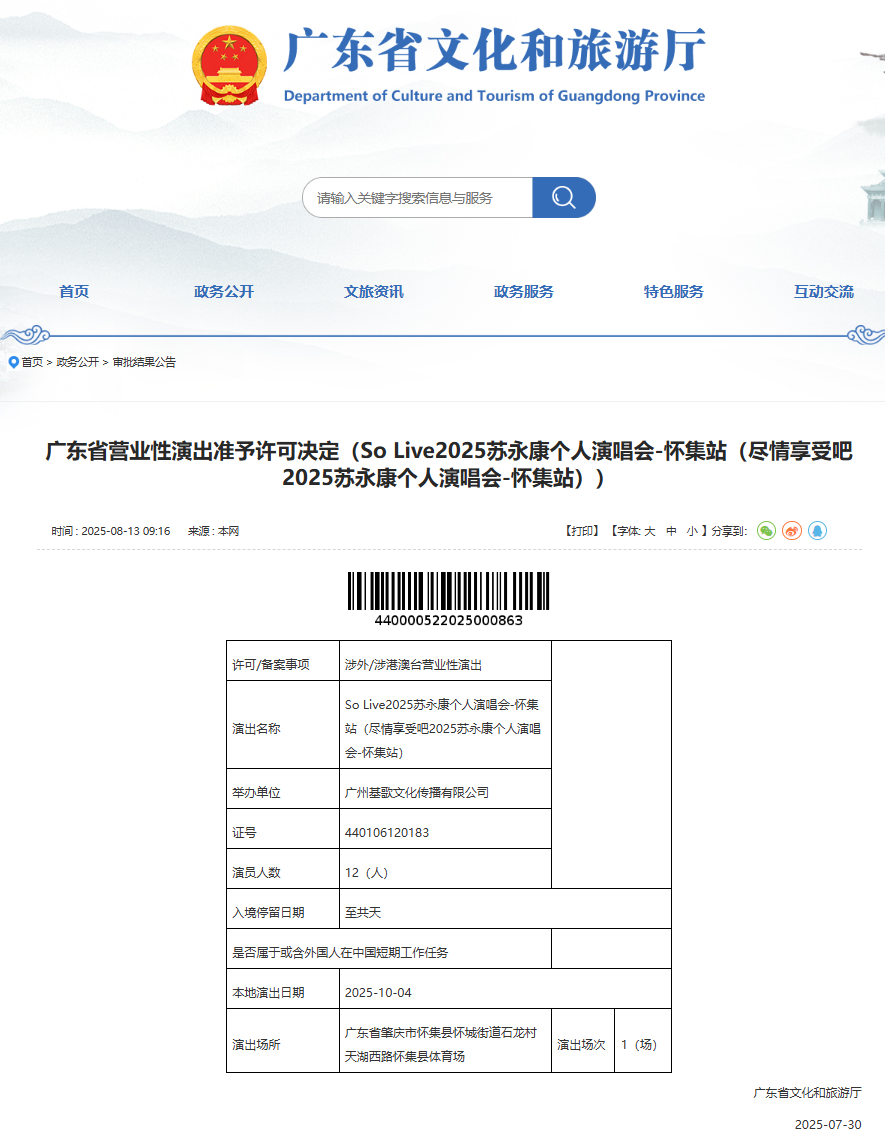
Task: Open the 文旅资讯 navigation menu
Action: pyautogui.click(x=374, y=292)
